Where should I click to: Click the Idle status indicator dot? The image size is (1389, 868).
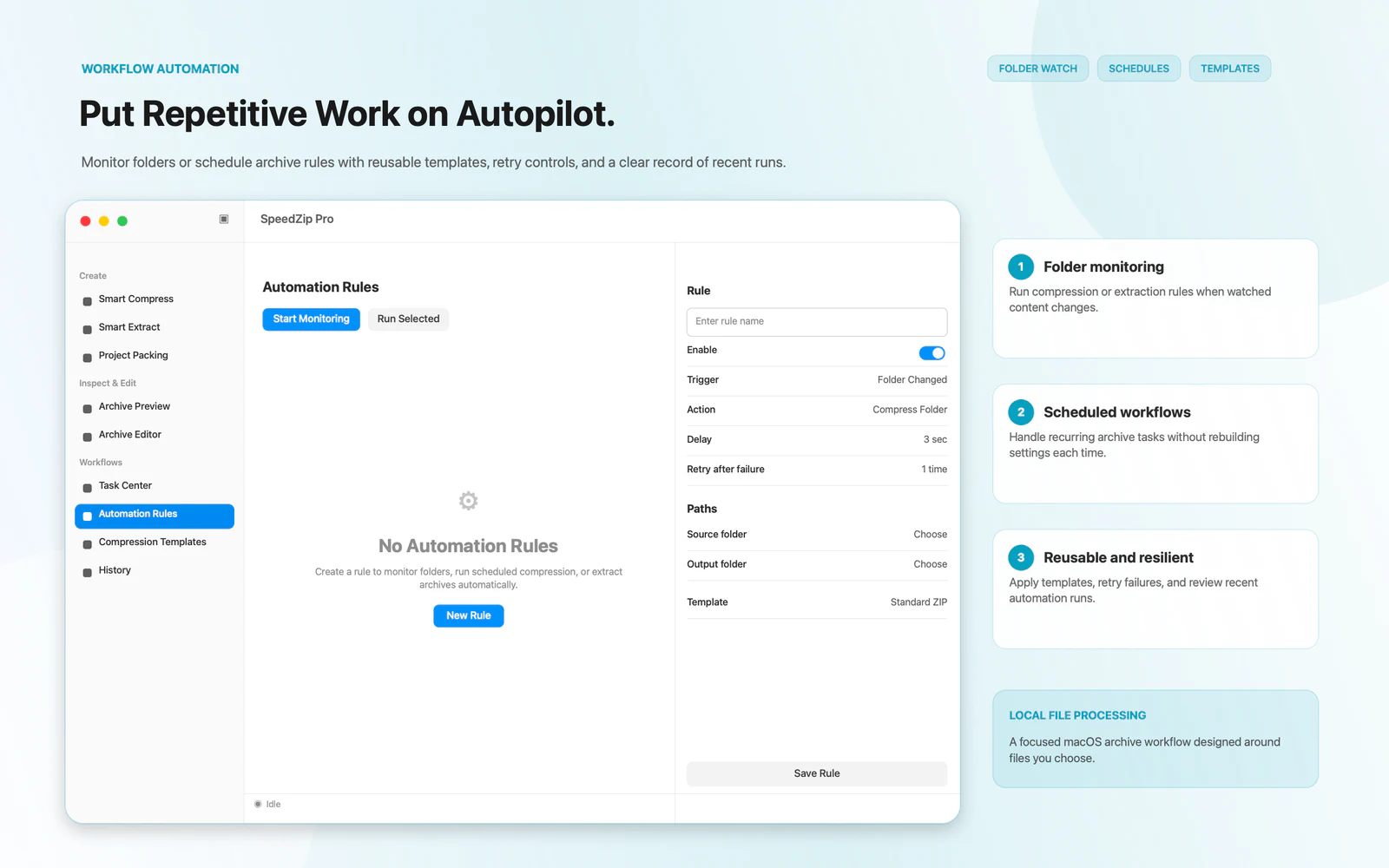coord(258,804)
